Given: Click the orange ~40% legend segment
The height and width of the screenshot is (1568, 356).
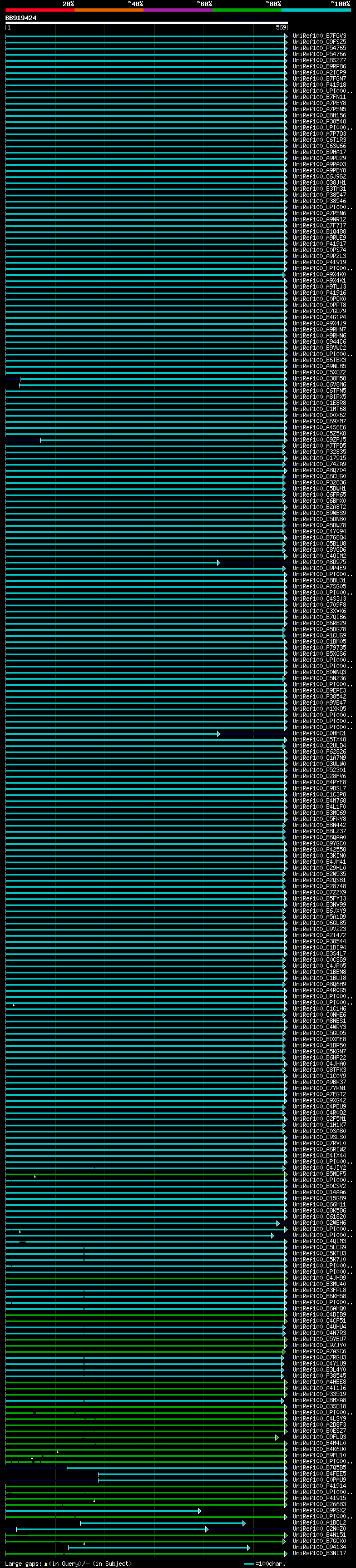Looking at the screenshot, I should [x=109, y=10].
